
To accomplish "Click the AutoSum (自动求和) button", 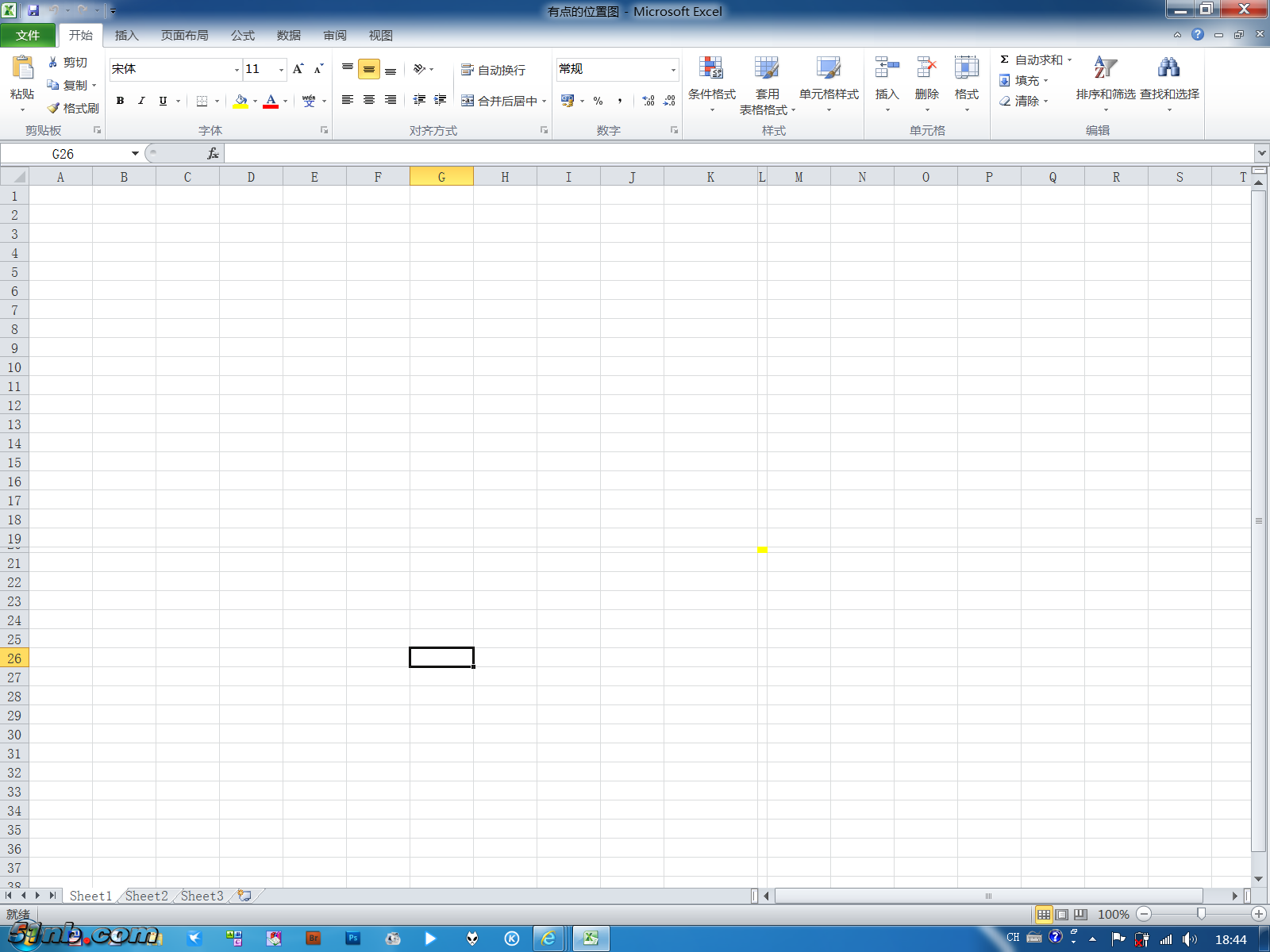I will click(1032, 60).
